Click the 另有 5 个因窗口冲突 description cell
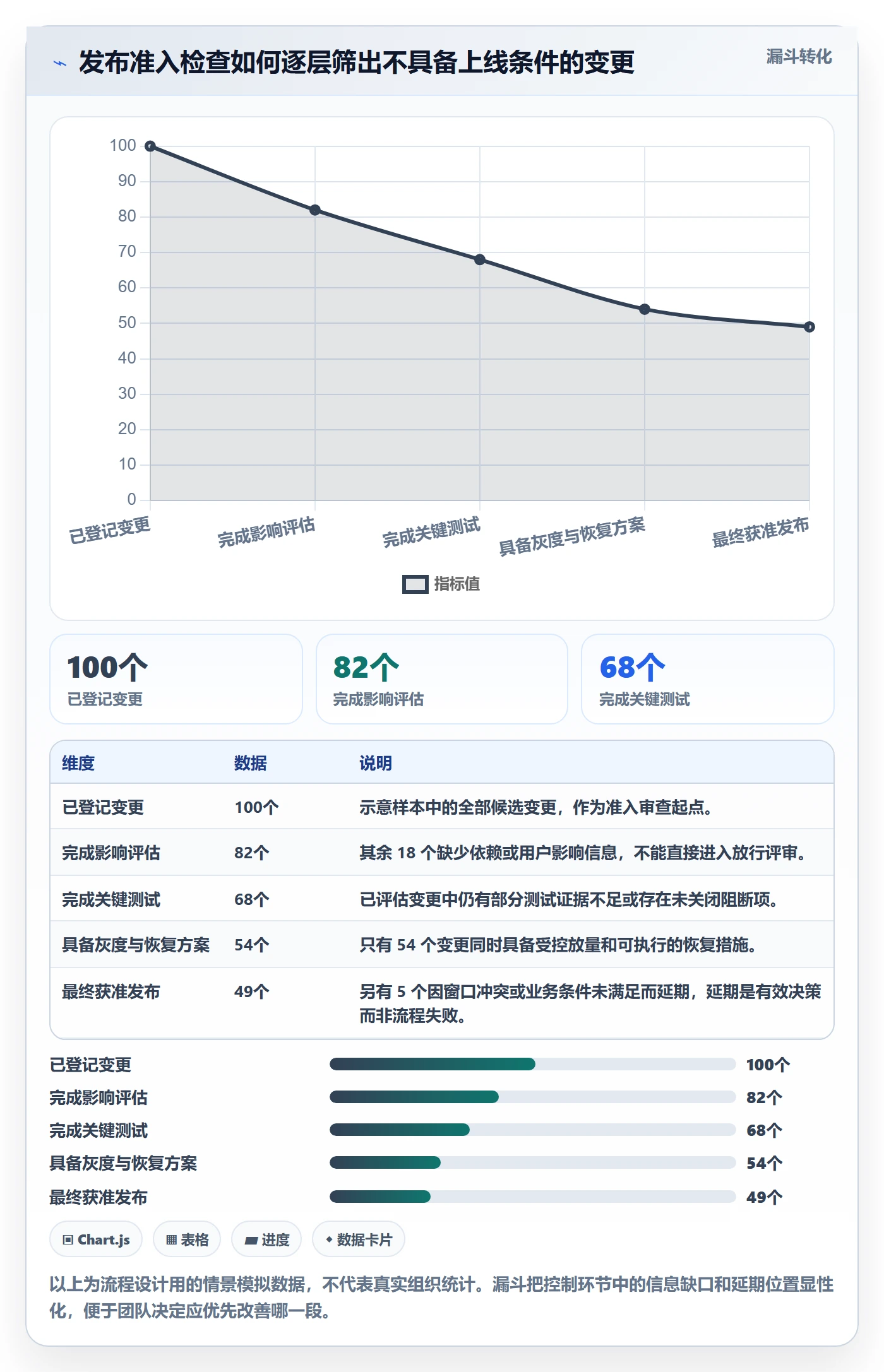 pos(590,1003)
